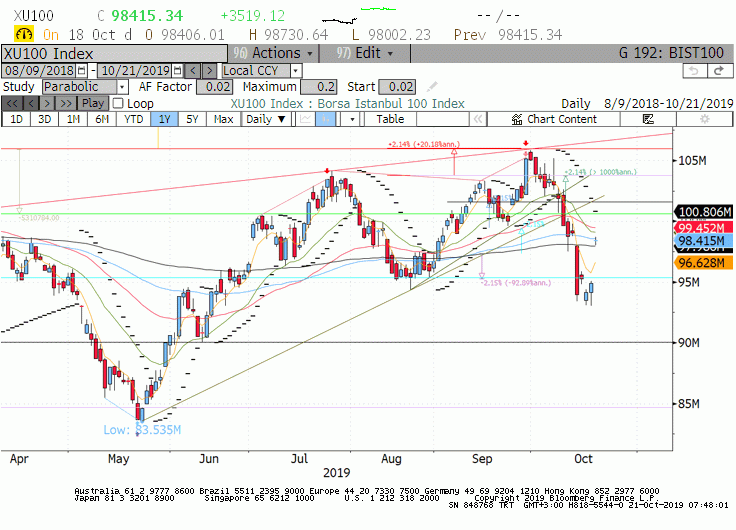Expand chart type dropdown arrow
Image resolution: width=736 pixels, height=530 pixels.
click(352, 119)
